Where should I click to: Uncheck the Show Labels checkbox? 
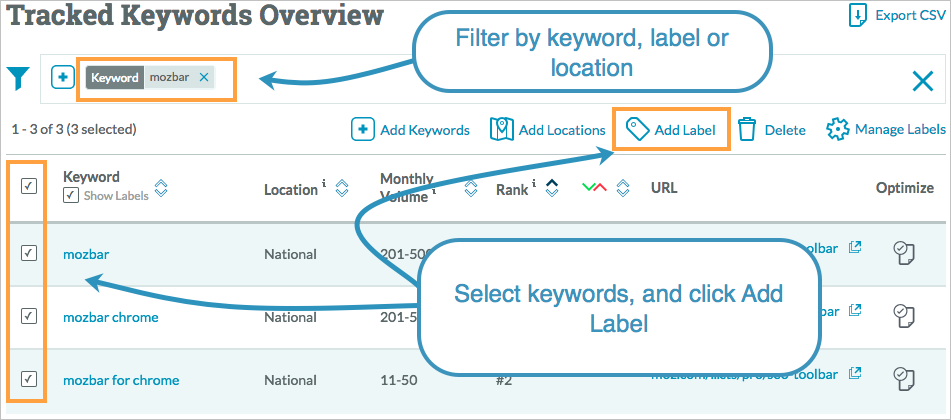coord(71,195)
